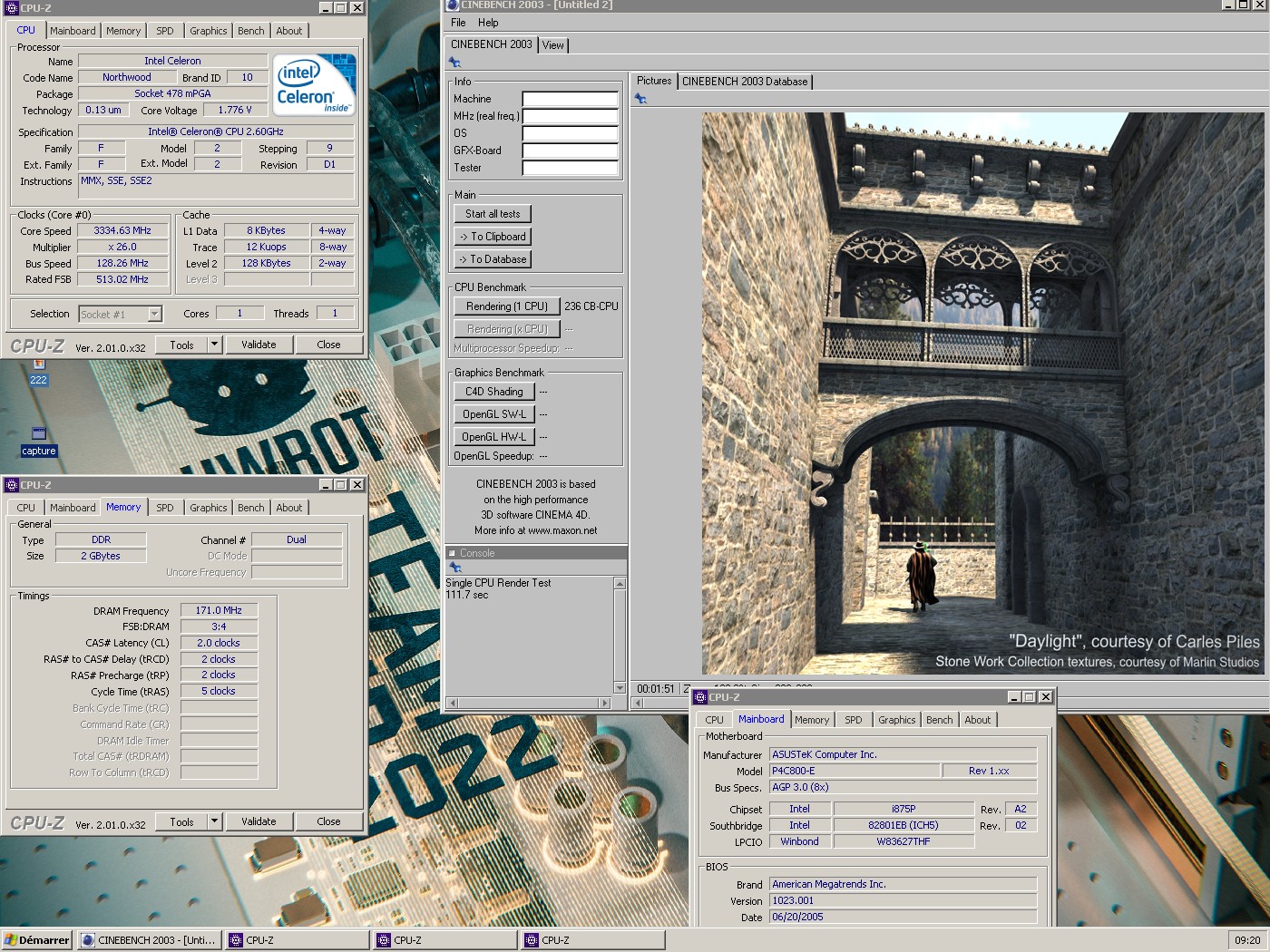Click console vertical scrollbar up arrow
Screen dimensions: 1270x952
pyautogui.click(x=620, y=583)
